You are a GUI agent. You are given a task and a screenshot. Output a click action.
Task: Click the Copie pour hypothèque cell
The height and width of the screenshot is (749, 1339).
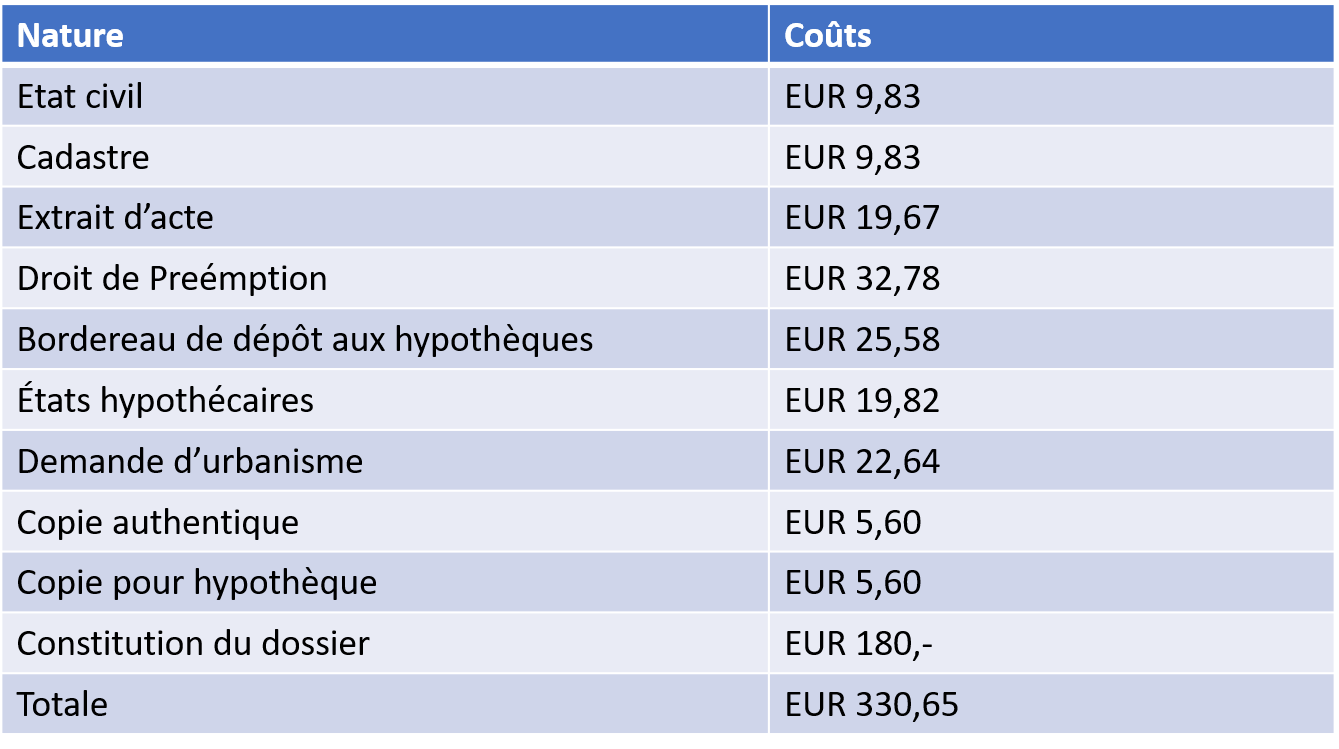pos(385,582)
